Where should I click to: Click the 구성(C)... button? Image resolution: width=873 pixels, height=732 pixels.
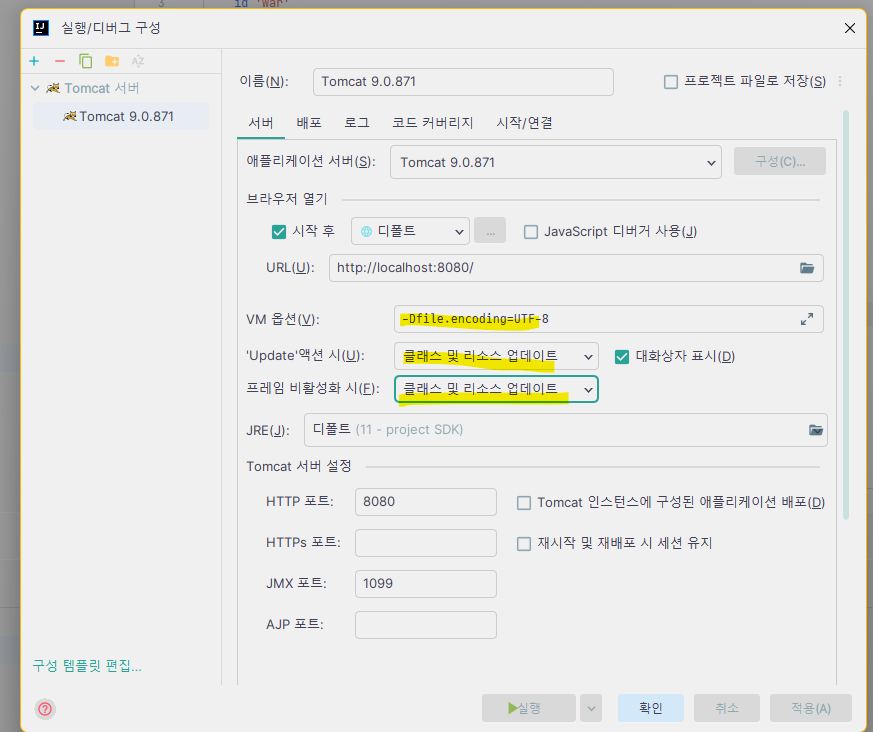[779, 161]
